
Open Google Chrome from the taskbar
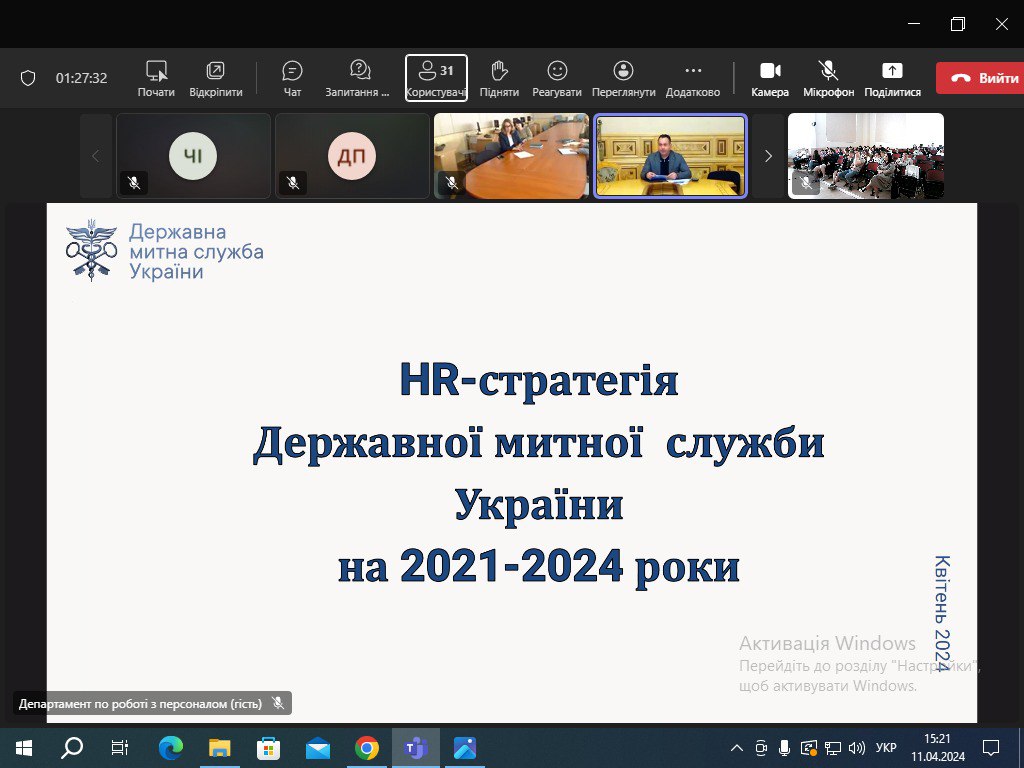click(x=367, y=748)
